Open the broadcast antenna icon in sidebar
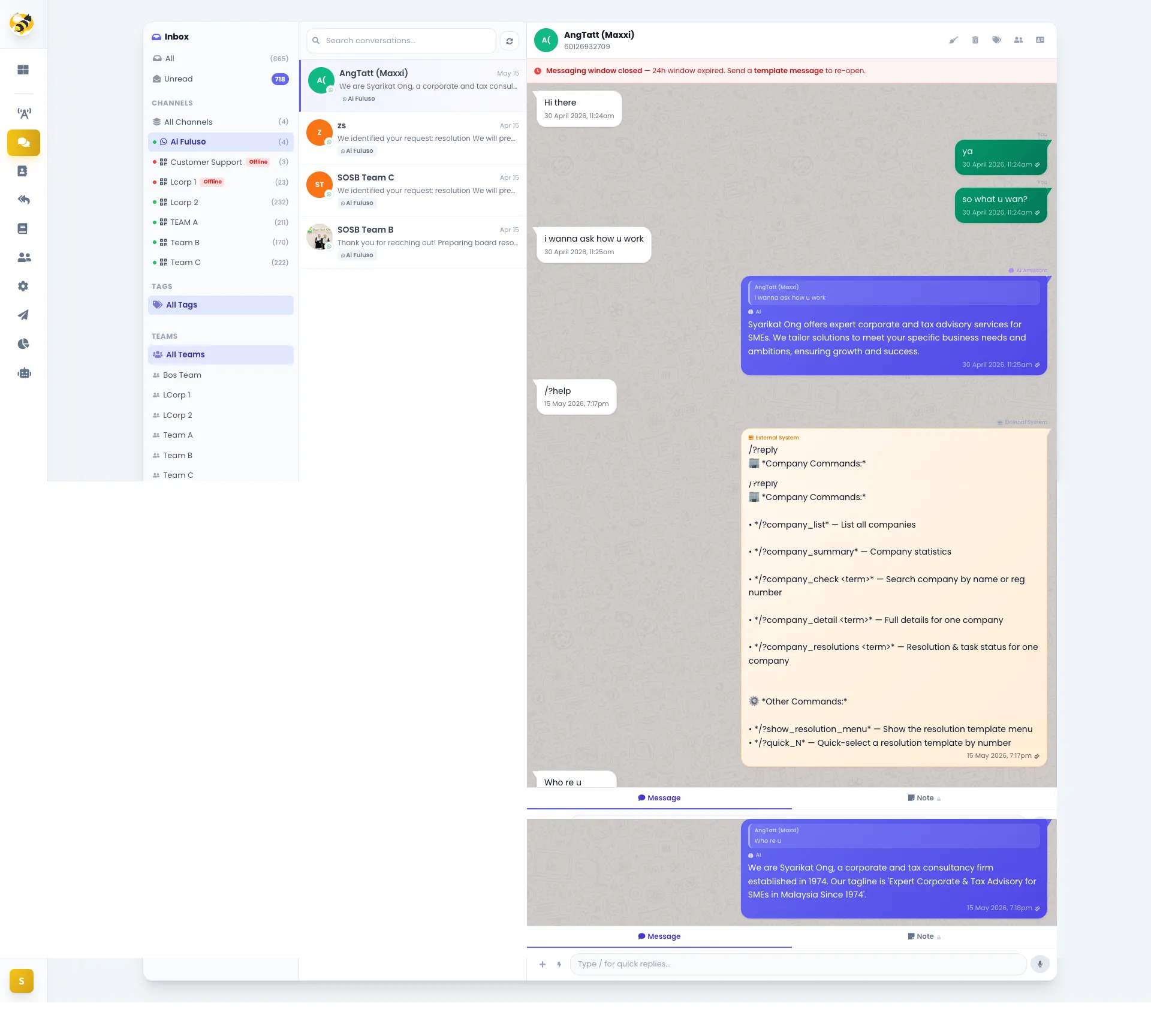 point(23,113)
